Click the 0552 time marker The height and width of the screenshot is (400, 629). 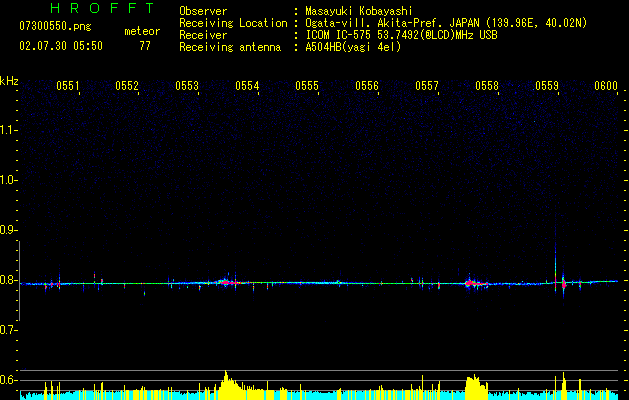pyautogui.click(x=127, y=85)
